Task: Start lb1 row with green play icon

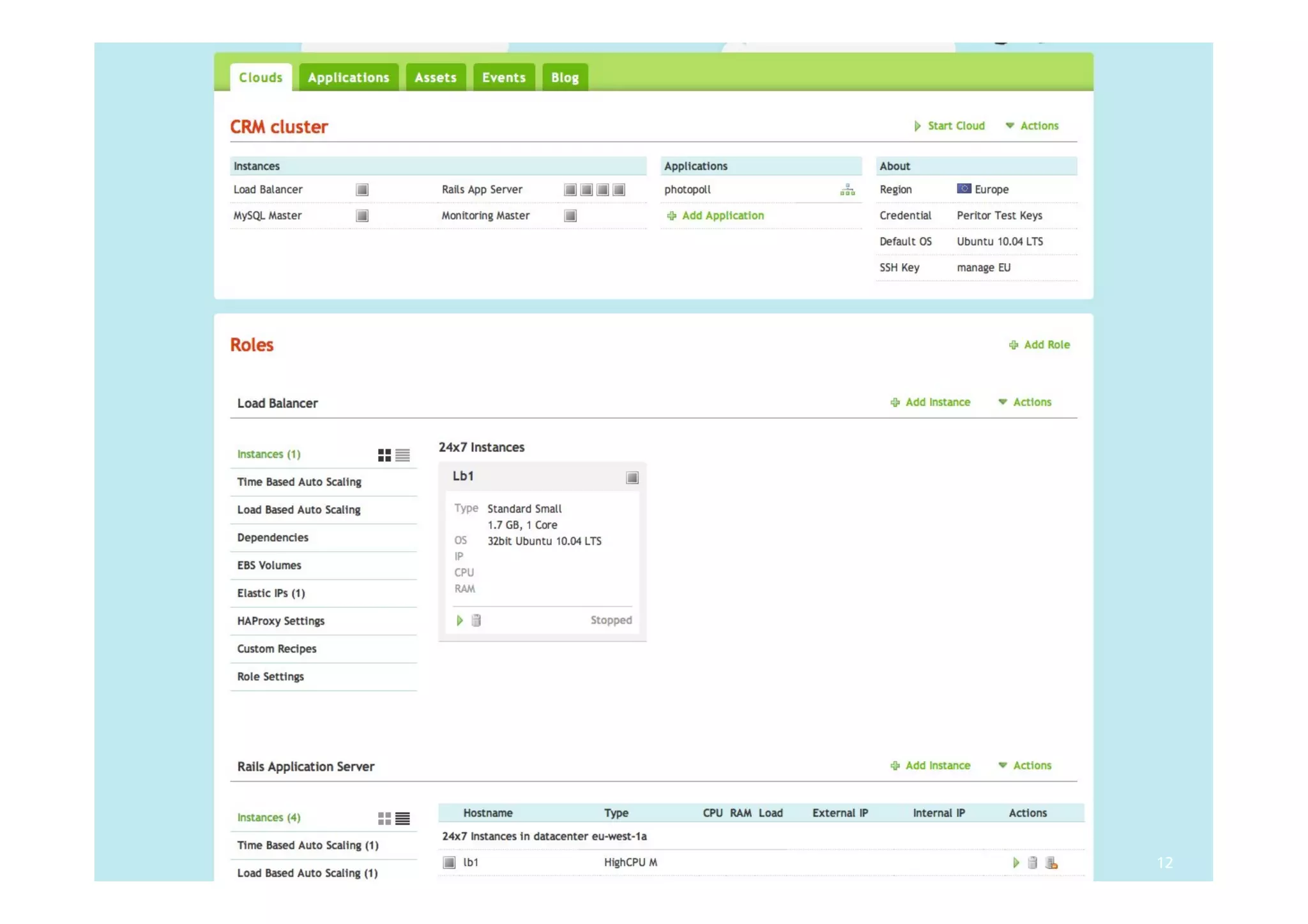Action: (x=1015, y=863)
